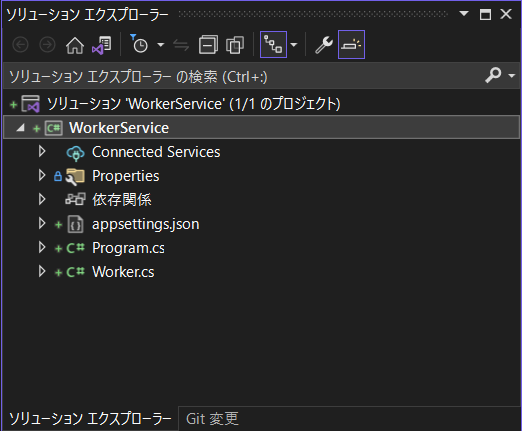Open the pending changes filter clock icon

click(139, 44)
